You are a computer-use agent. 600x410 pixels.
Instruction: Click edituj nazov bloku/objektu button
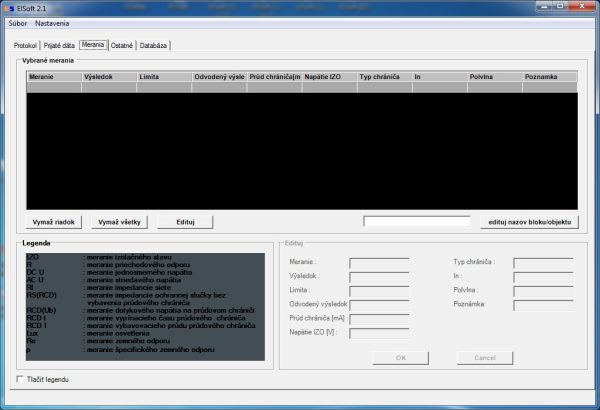(530, 222)
